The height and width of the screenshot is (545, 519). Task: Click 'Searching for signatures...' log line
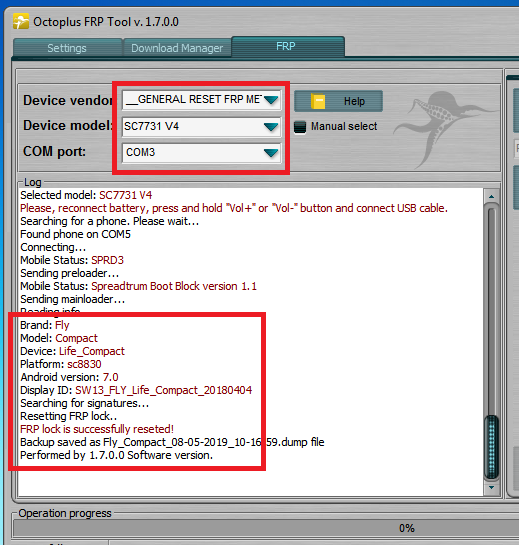pos(84,403)
